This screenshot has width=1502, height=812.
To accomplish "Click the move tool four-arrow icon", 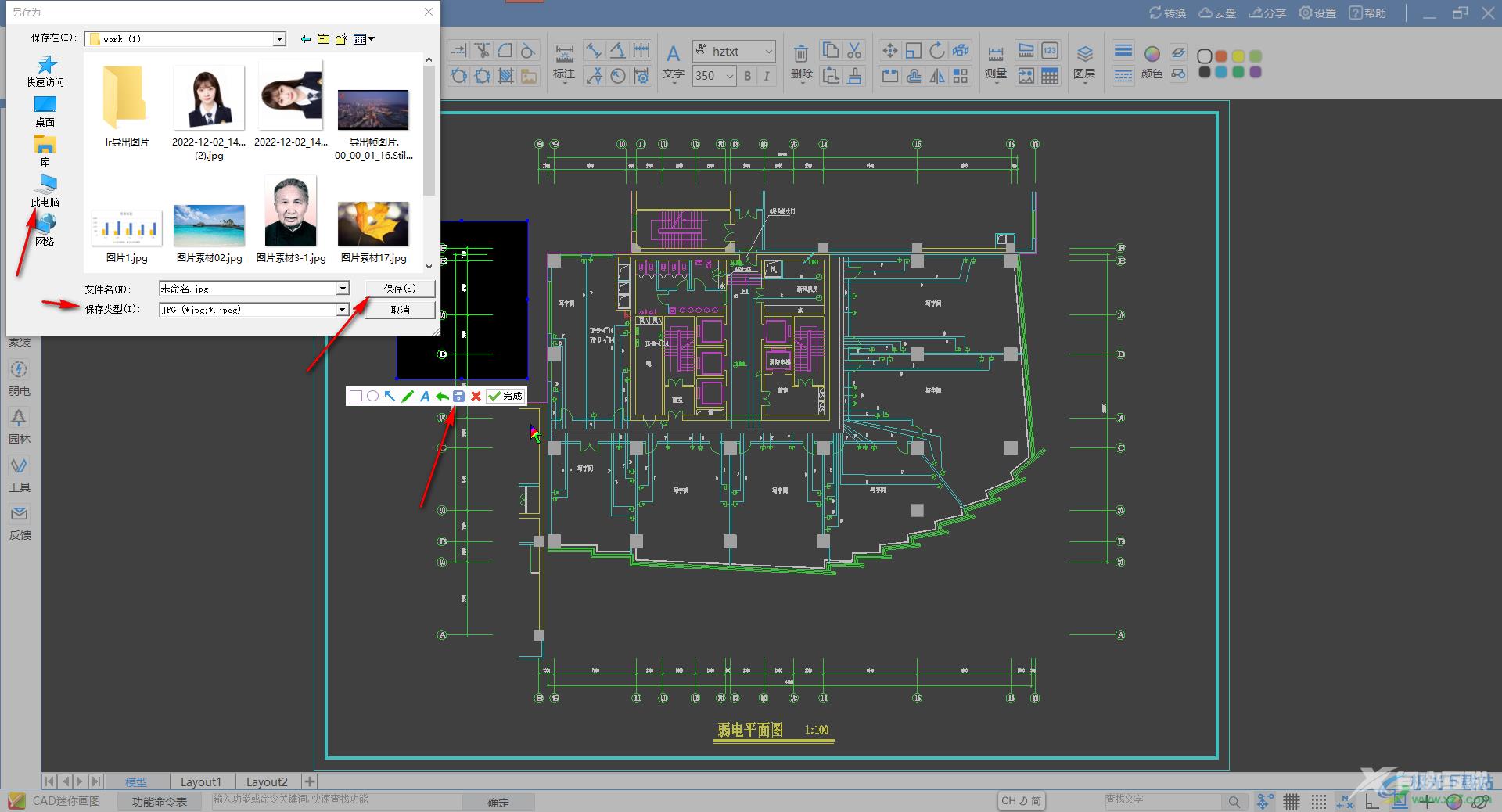I will pyautogui.click(x=889, y=51).
